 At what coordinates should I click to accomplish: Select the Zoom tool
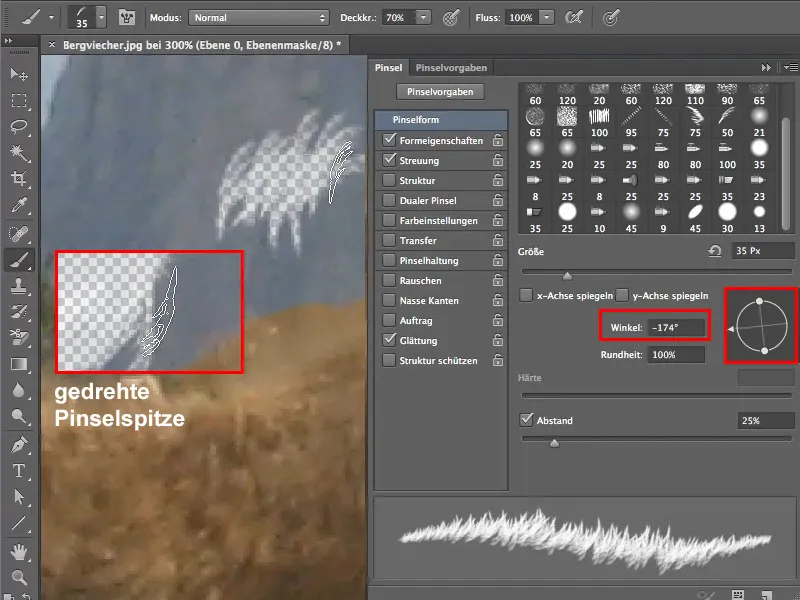[19, 577]
